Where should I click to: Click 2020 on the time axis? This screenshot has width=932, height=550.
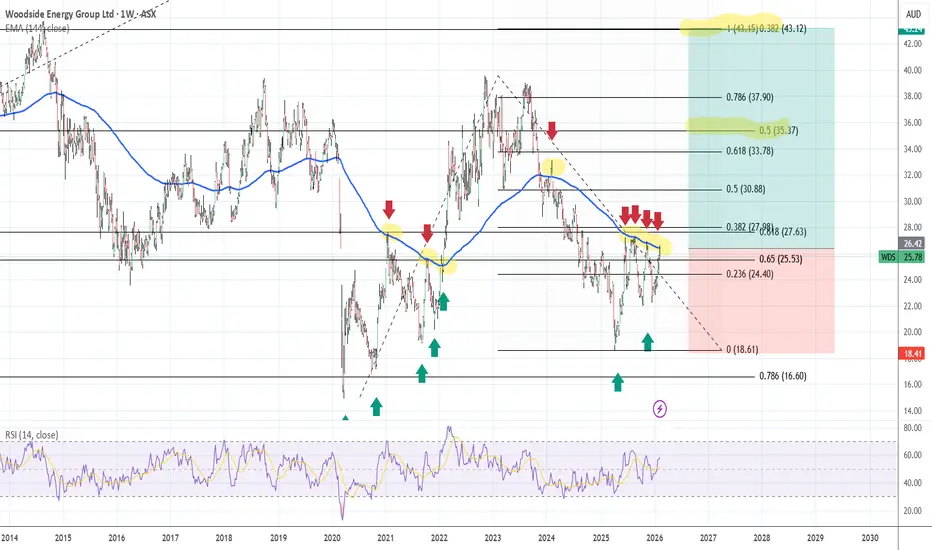click(x=332, y=538)
